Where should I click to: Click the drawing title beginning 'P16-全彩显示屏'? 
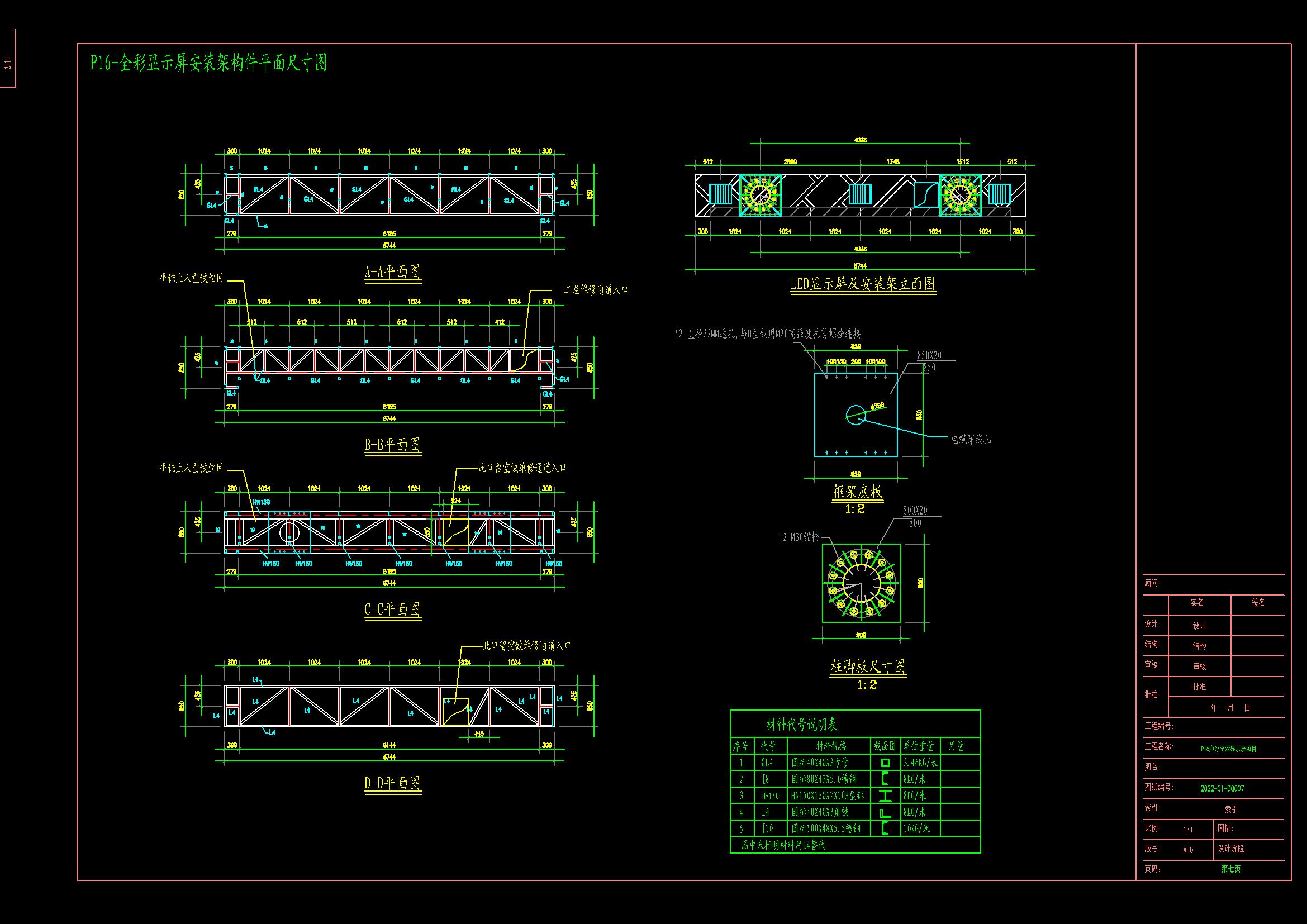[209, 62]
